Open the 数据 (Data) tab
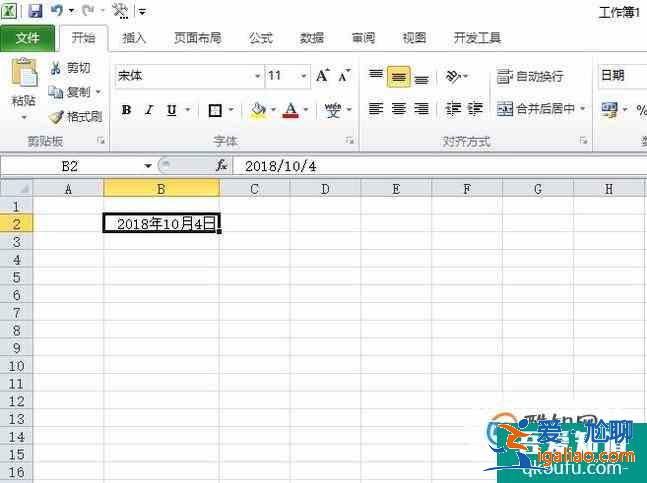This screenshot has height=483, width=647. tap(312, 38)
